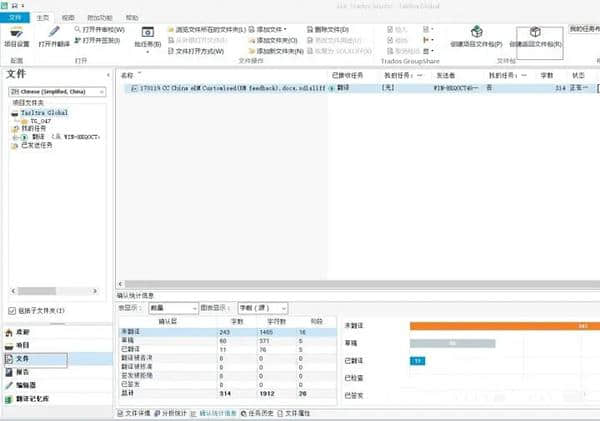Expand 翻译 task node in tree

15,137
